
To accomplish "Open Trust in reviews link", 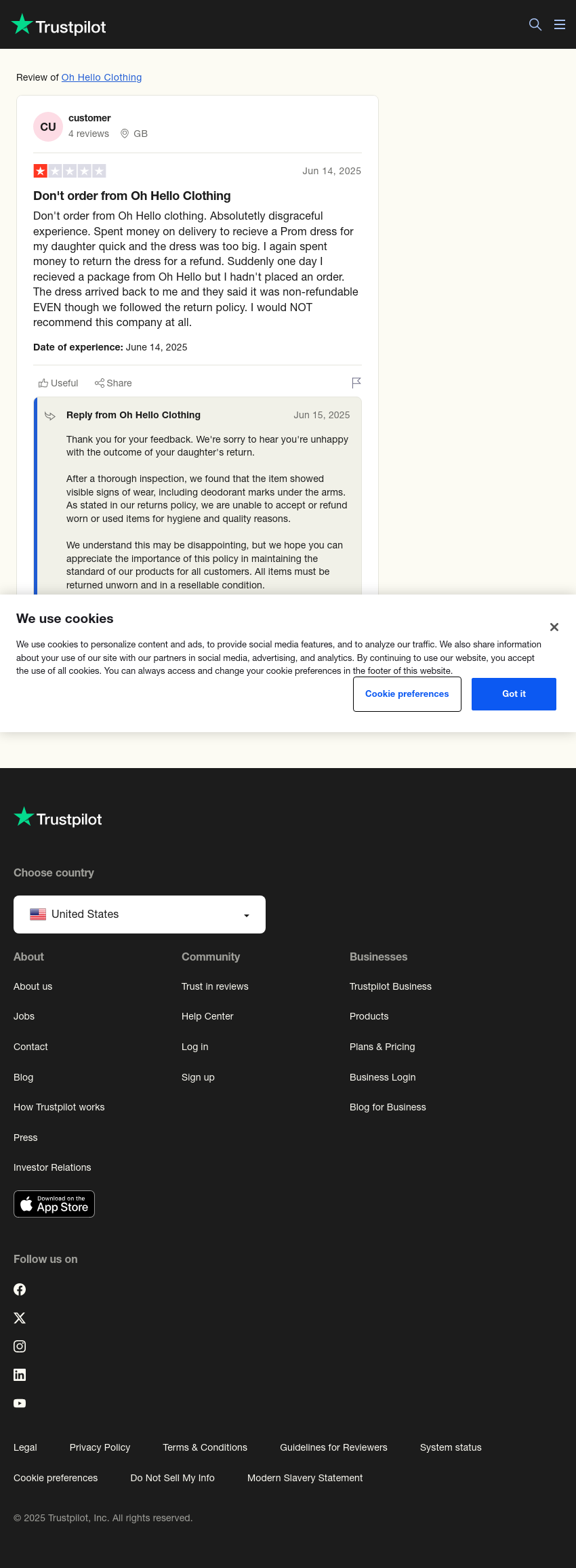I will (x=215, y=986).
